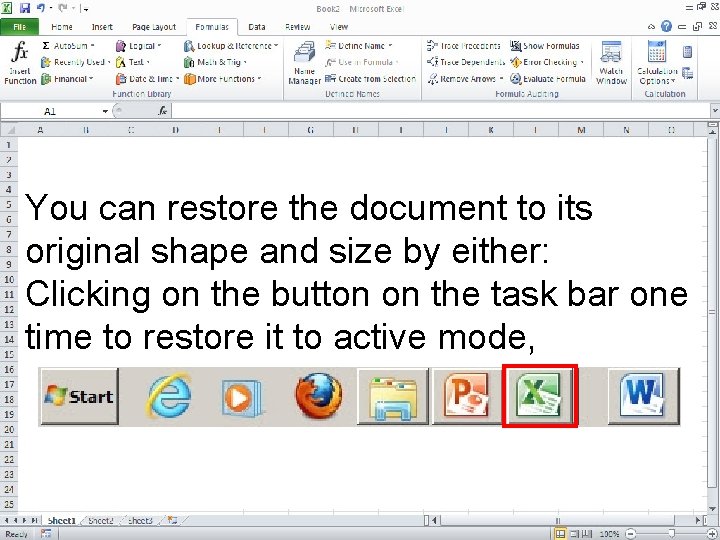The width and height of the screenshot is (720, 540).
Task: Click the PowerPoint taskbar icon
Action: point(467,396)
